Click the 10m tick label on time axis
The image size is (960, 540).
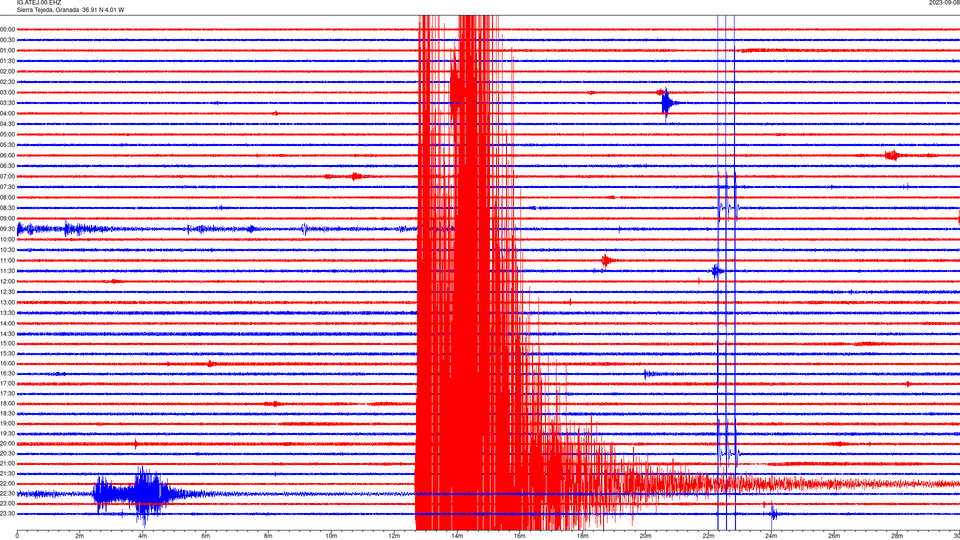pos(331,536)
